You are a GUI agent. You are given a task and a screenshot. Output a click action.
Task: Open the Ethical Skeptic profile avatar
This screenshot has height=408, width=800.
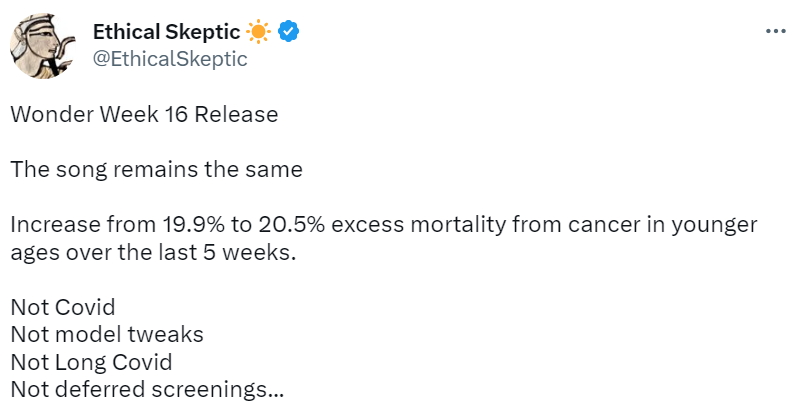pyautogui.click(x=46, y=46)
